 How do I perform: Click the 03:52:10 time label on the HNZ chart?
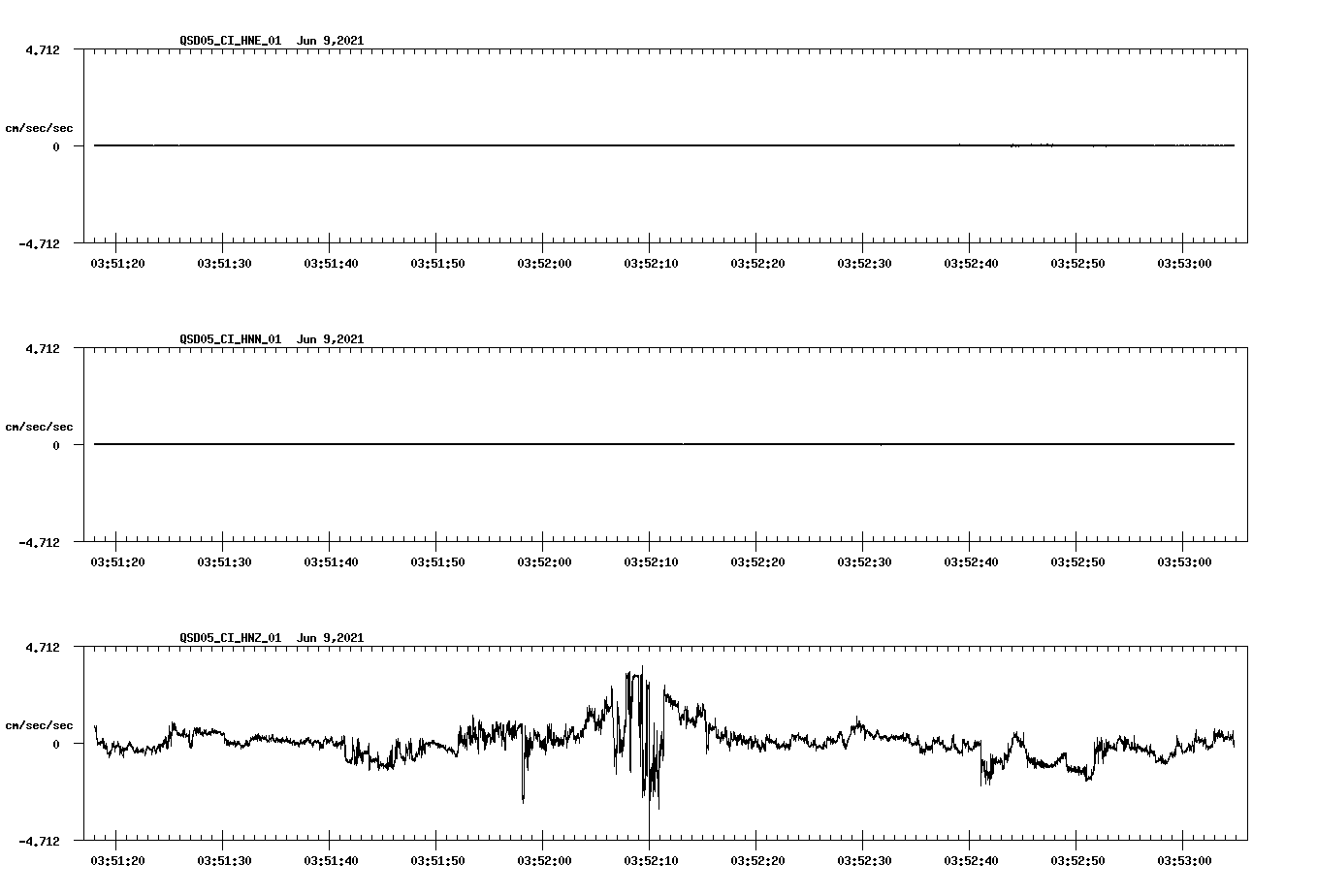651,861
